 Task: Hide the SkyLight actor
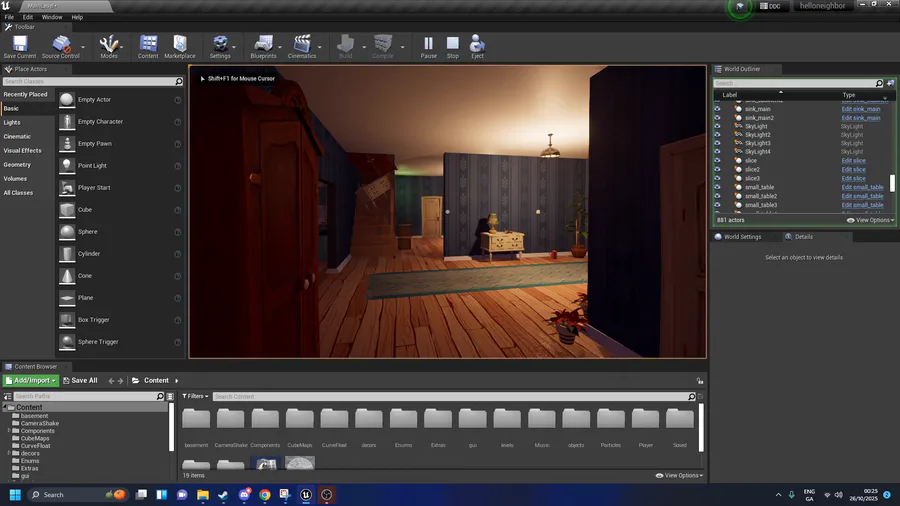click(x=717, y=126)
